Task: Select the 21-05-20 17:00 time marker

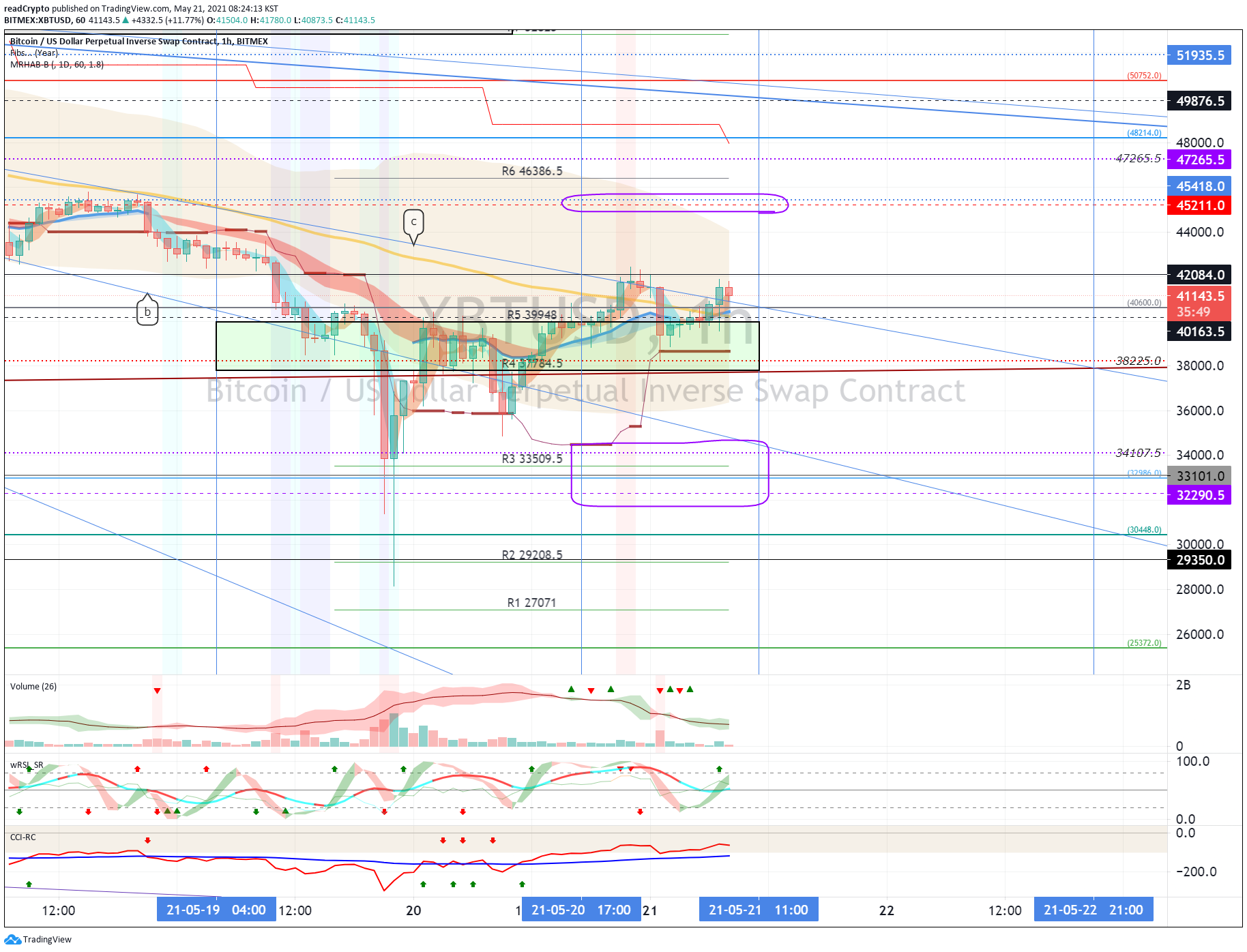Action: click(581, 910)
